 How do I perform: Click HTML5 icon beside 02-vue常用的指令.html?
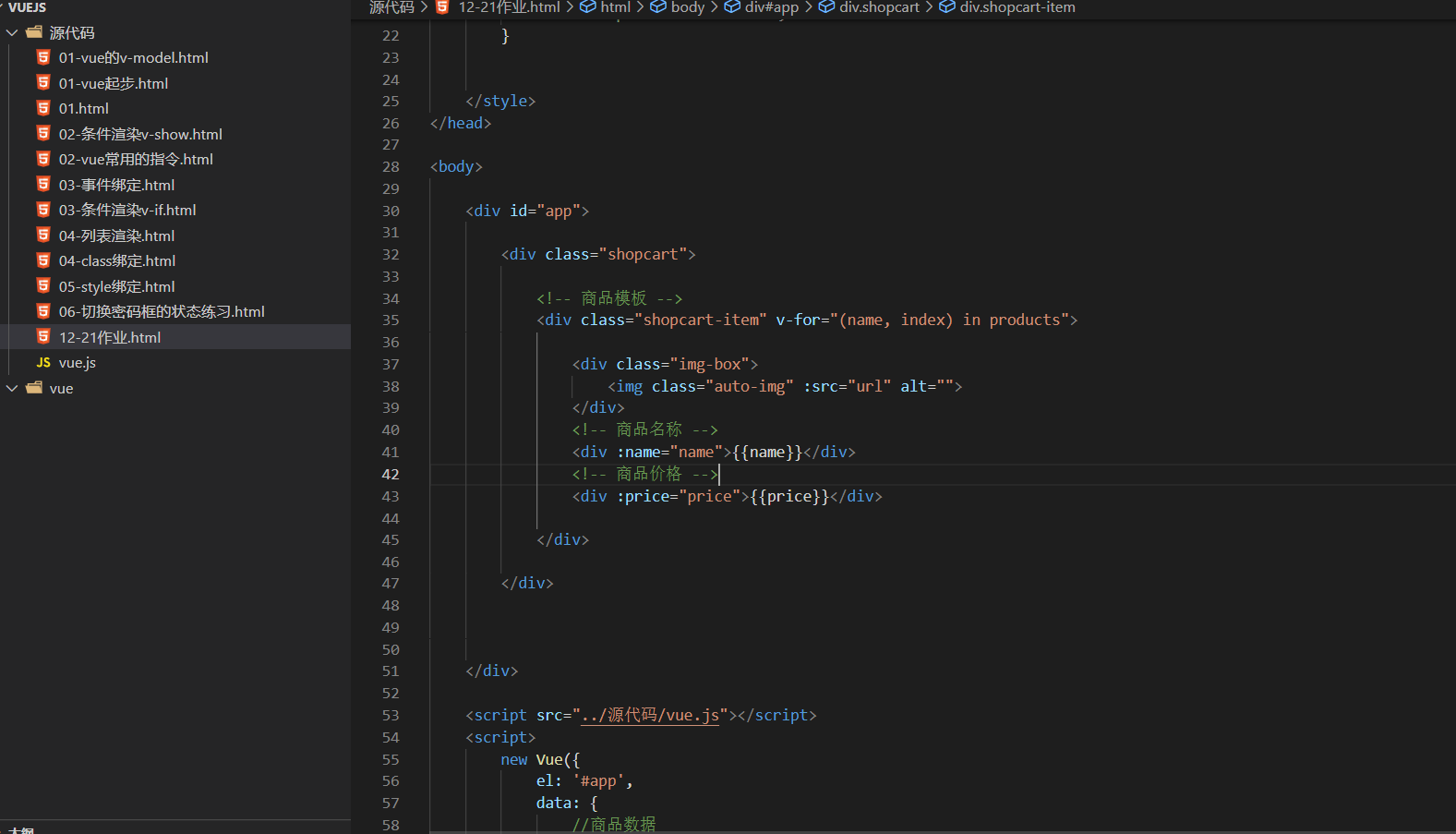pyautogui.click(x=43, y=159)
